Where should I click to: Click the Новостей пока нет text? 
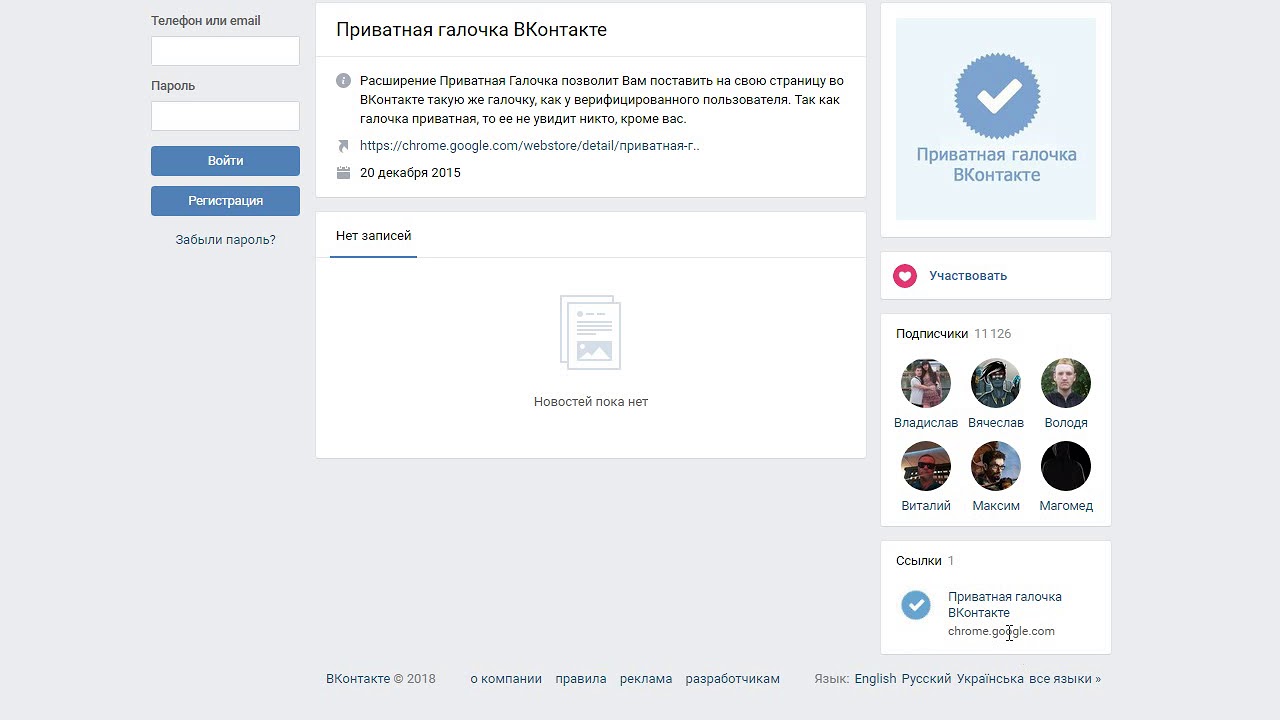tap(591, 402)
